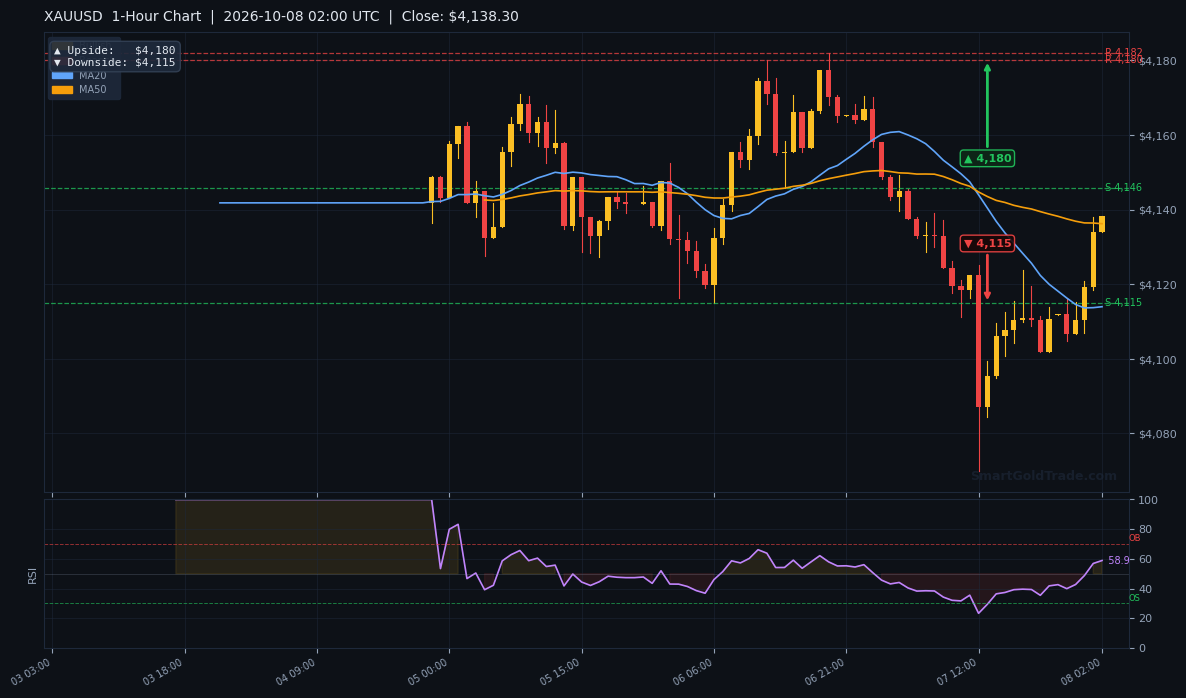Click the 08 02:00 time axis label
Screen dimensions: 1186x698
coord(1082,672)
